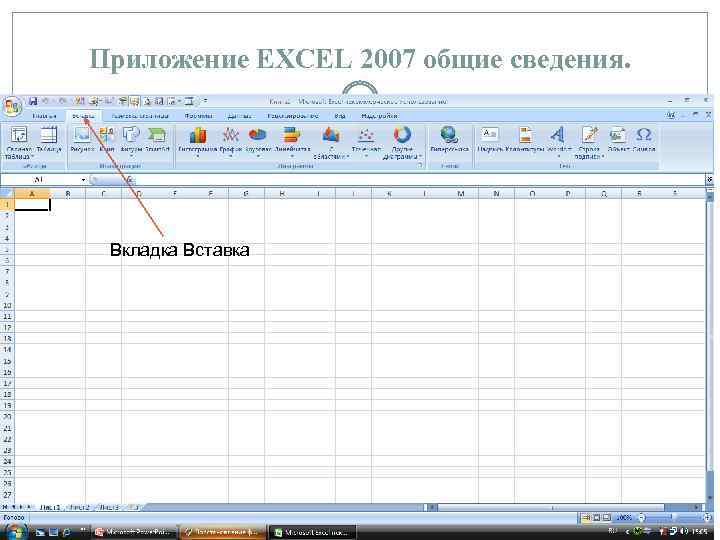Switch to Page Layout view in status bar
This screenshot has width=720, height=540.
(596, 518)
